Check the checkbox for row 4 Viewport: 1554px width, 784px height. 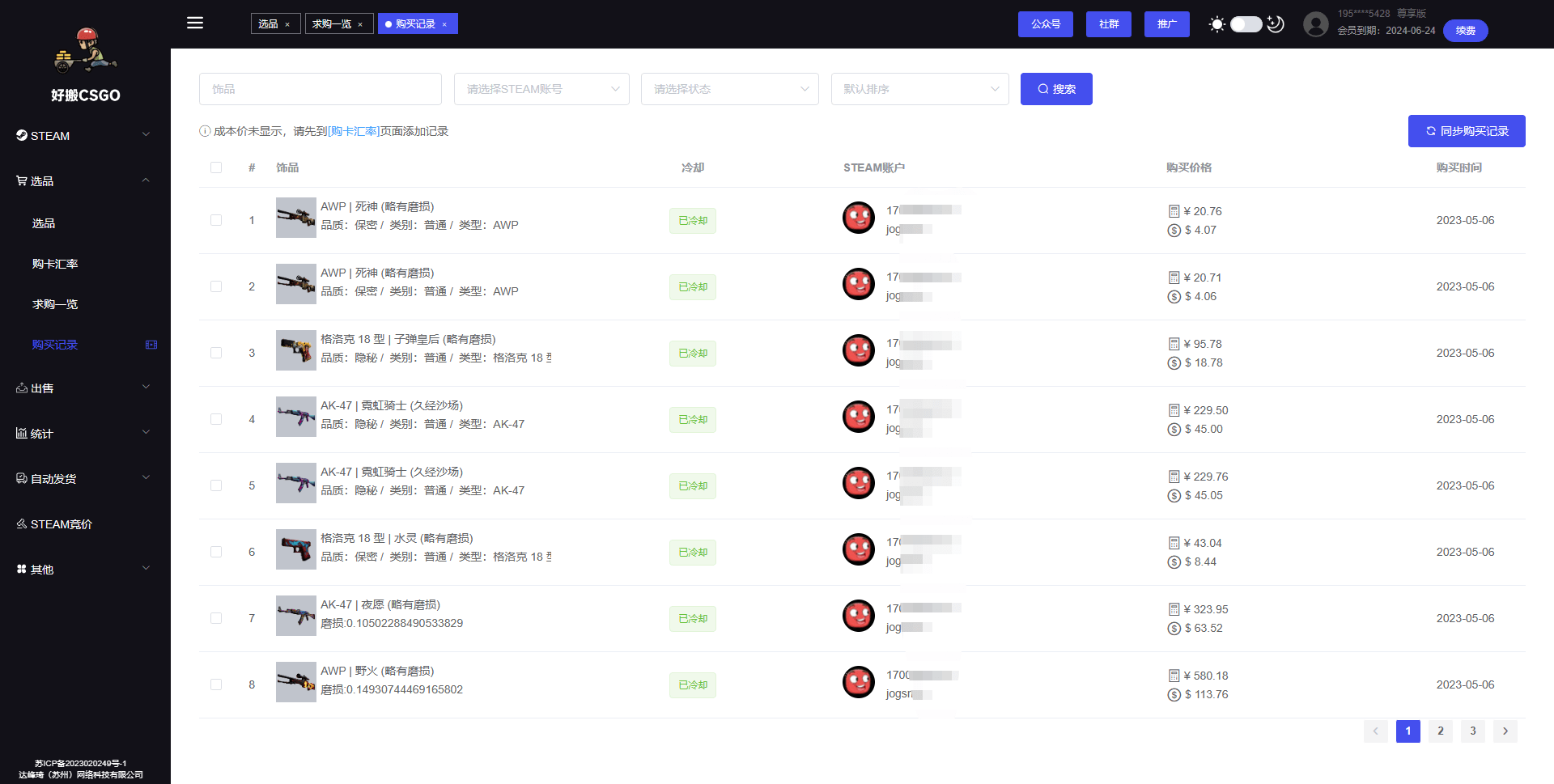tap(216, 419)
